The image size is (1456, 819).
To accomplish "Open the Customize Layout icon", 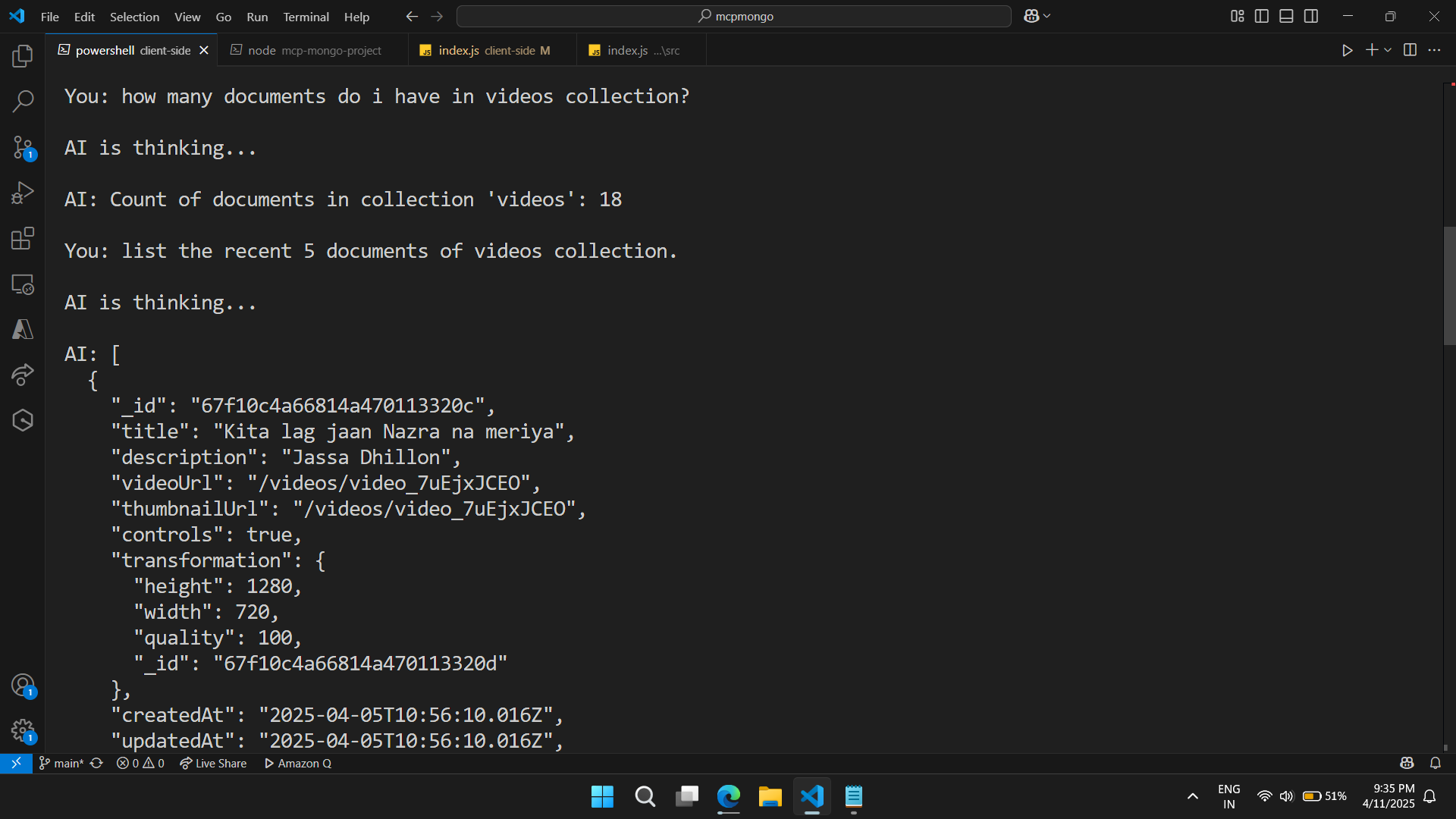I will (1237, 16).
